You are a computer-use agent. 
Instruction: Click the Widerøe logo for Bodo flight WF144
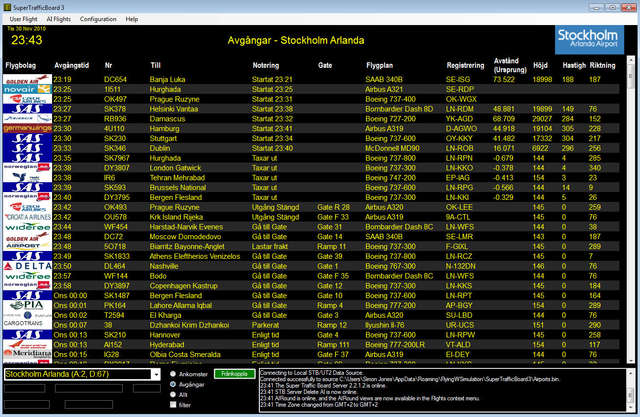27,276
